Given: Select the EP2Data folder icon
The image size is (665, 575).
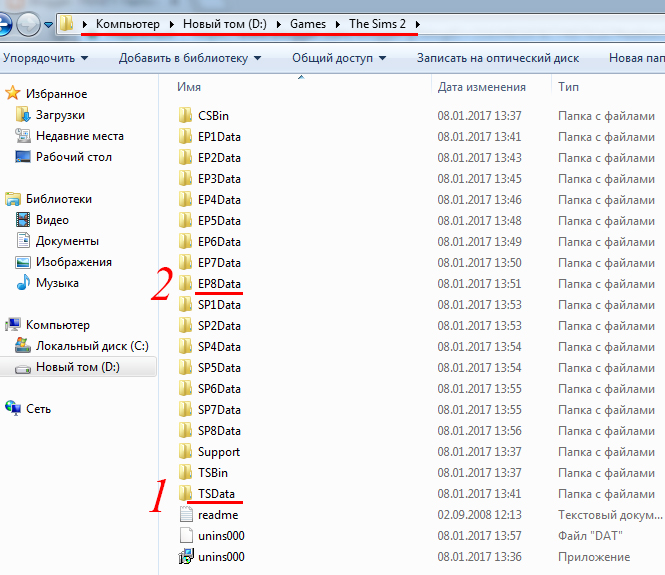Looking at the screenshot, I should point(185,157).
